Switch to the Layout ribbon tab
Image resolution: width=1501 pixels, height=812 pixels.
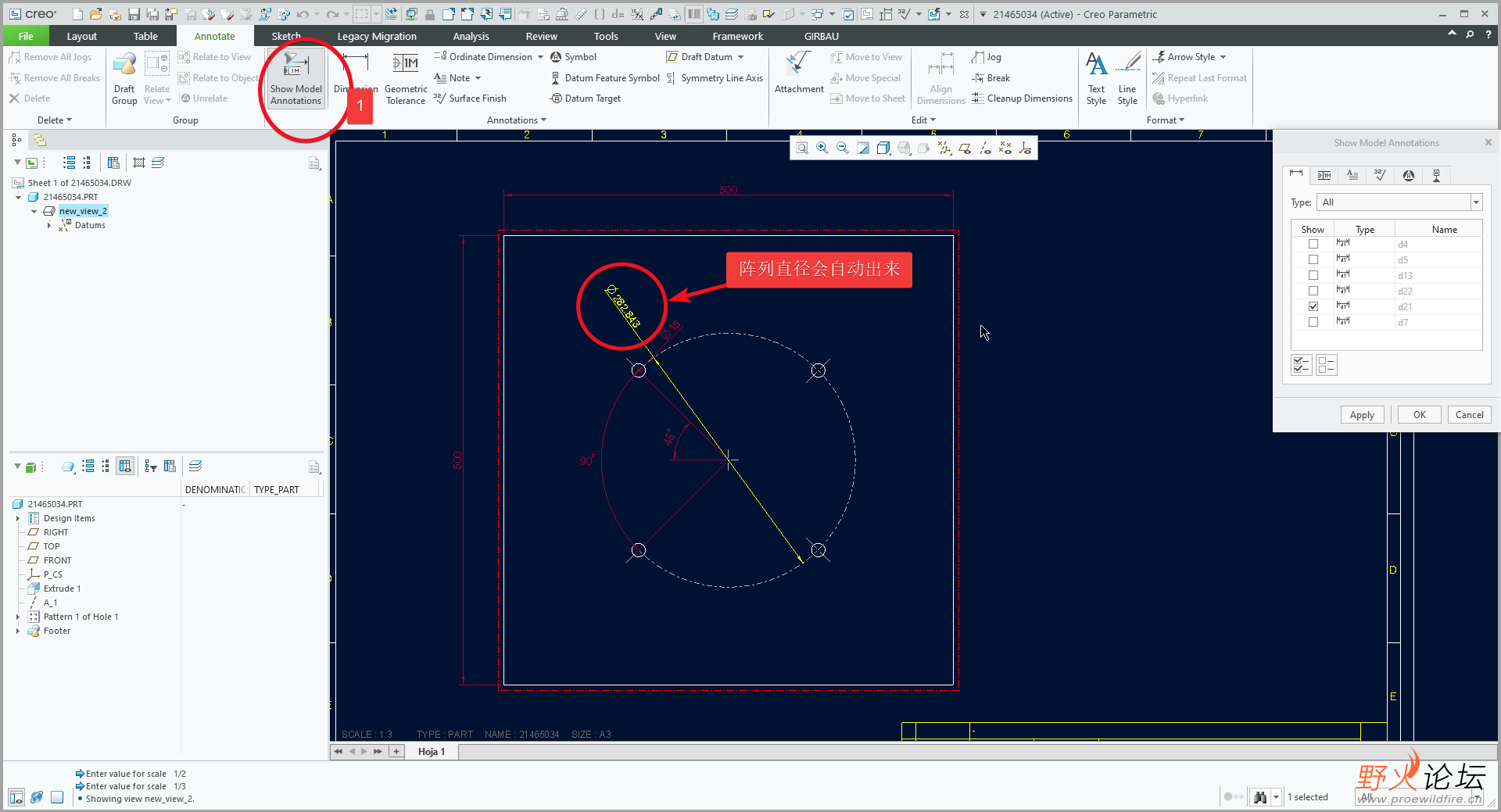point(81,36)
